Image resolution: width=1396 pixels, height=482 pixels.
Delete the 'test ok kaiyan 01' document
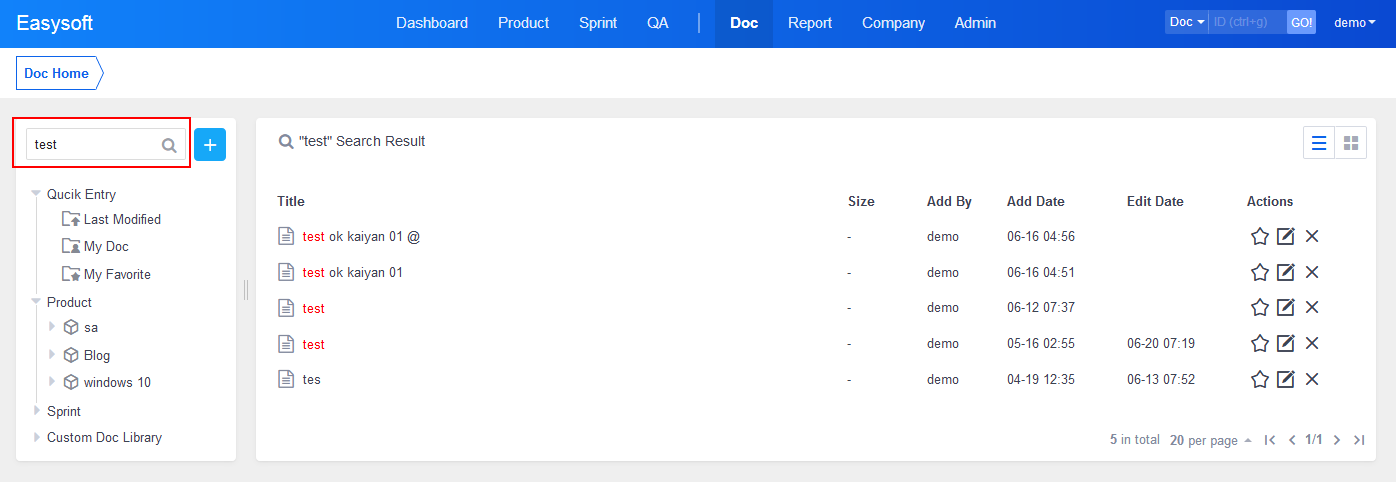1313,272
